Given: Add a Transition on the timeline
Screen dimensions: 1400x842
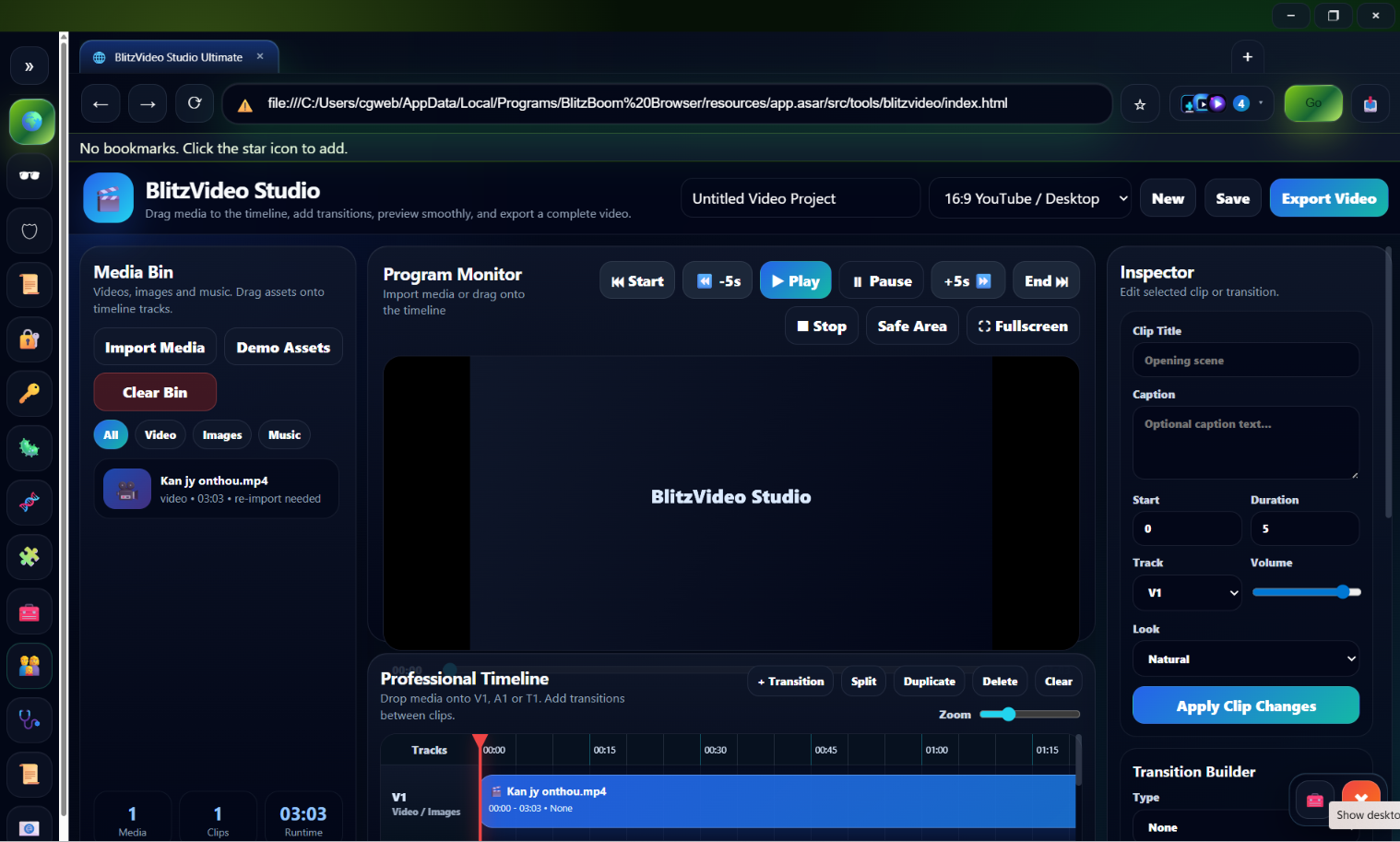Looking at the screenshot, I should pyautogui.click(x=790, y=682).
